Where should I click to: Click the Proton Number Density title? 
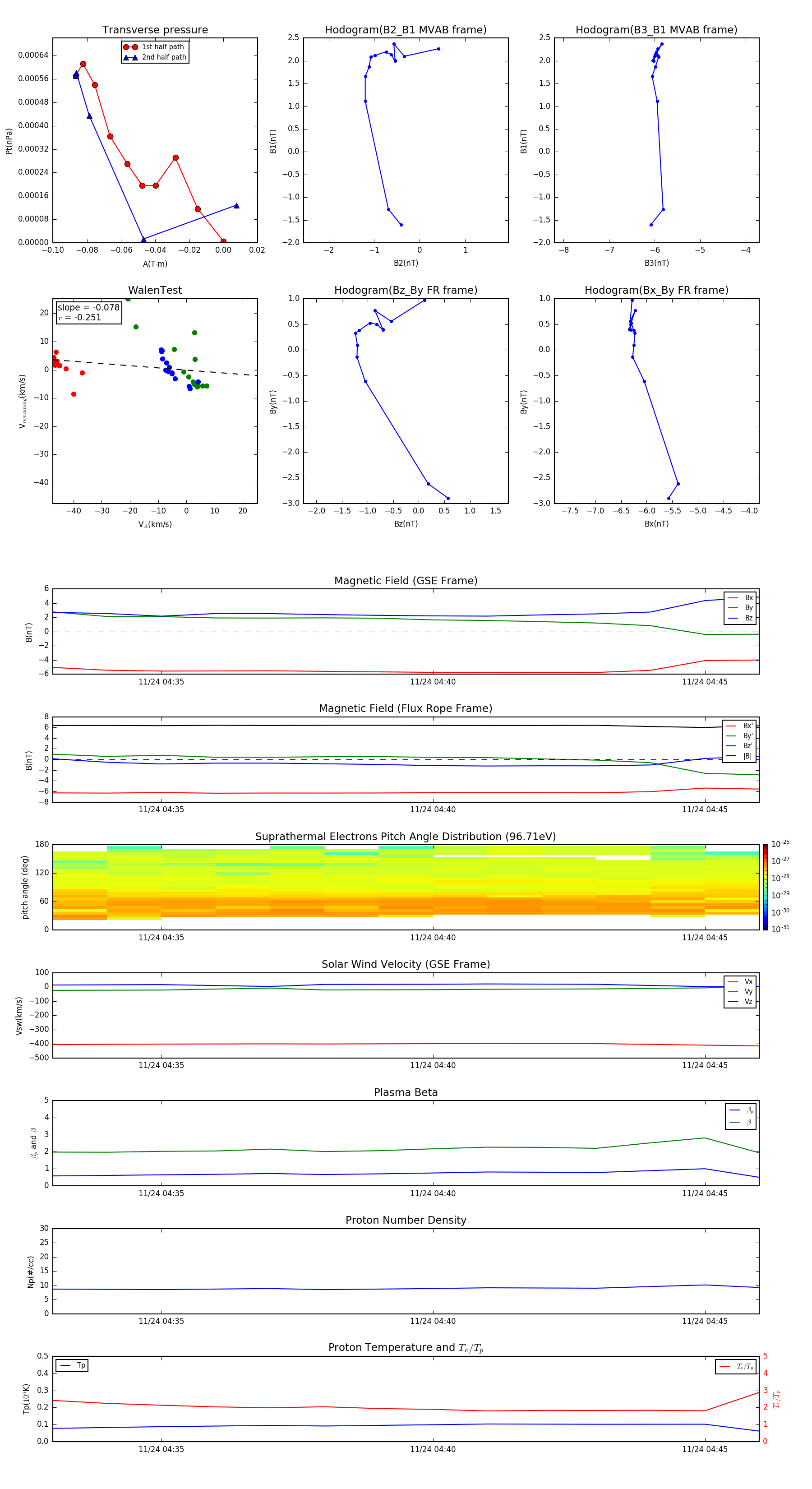point(406,1220)
